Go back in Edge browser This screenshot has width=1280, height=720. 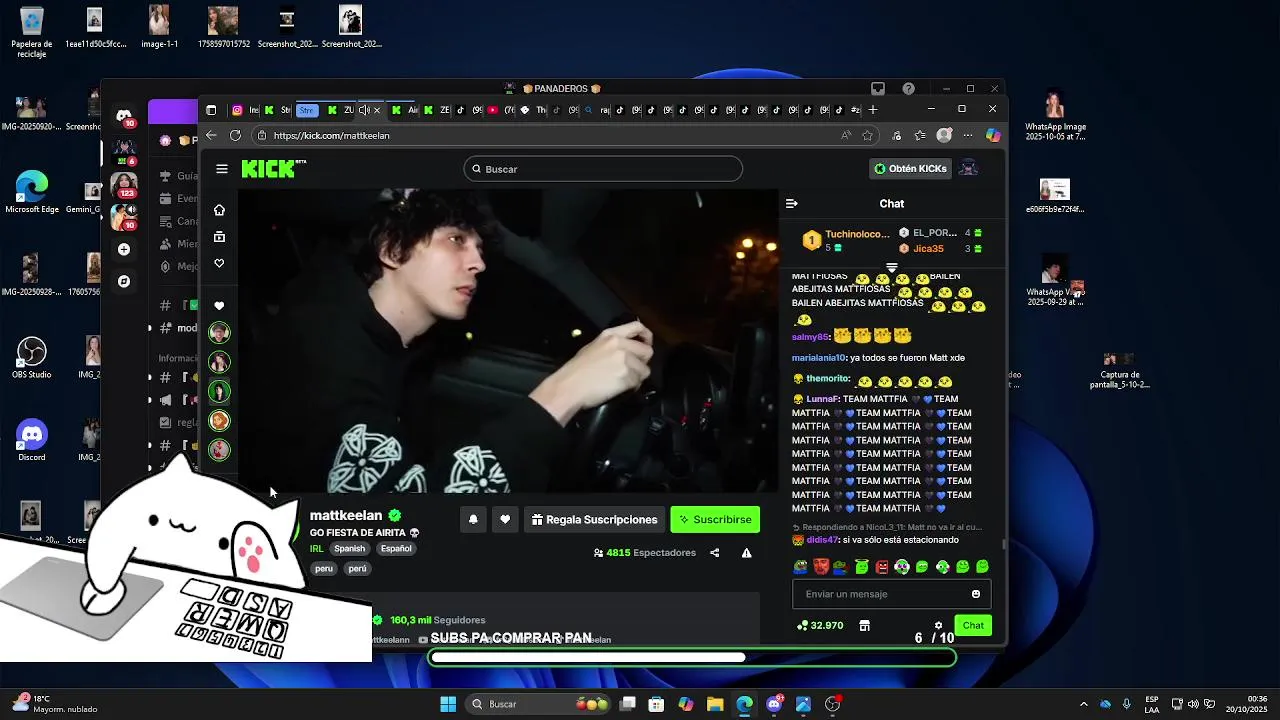tap(211, 135)
